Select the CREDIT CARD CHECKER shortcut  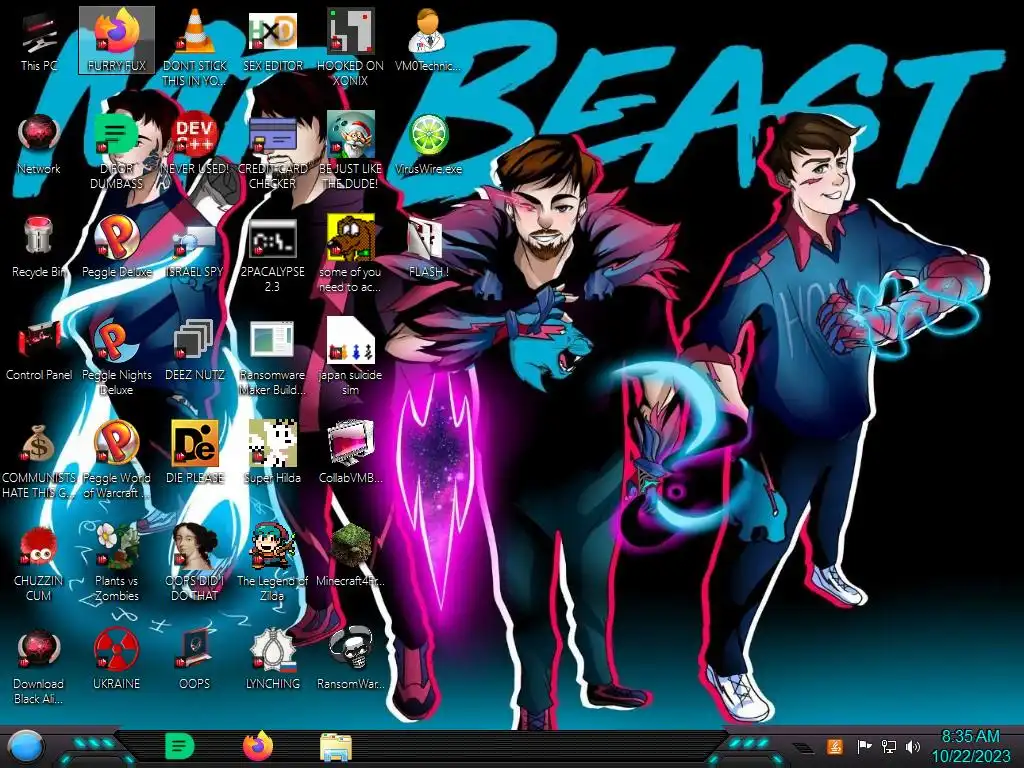[x=273, y=152]
